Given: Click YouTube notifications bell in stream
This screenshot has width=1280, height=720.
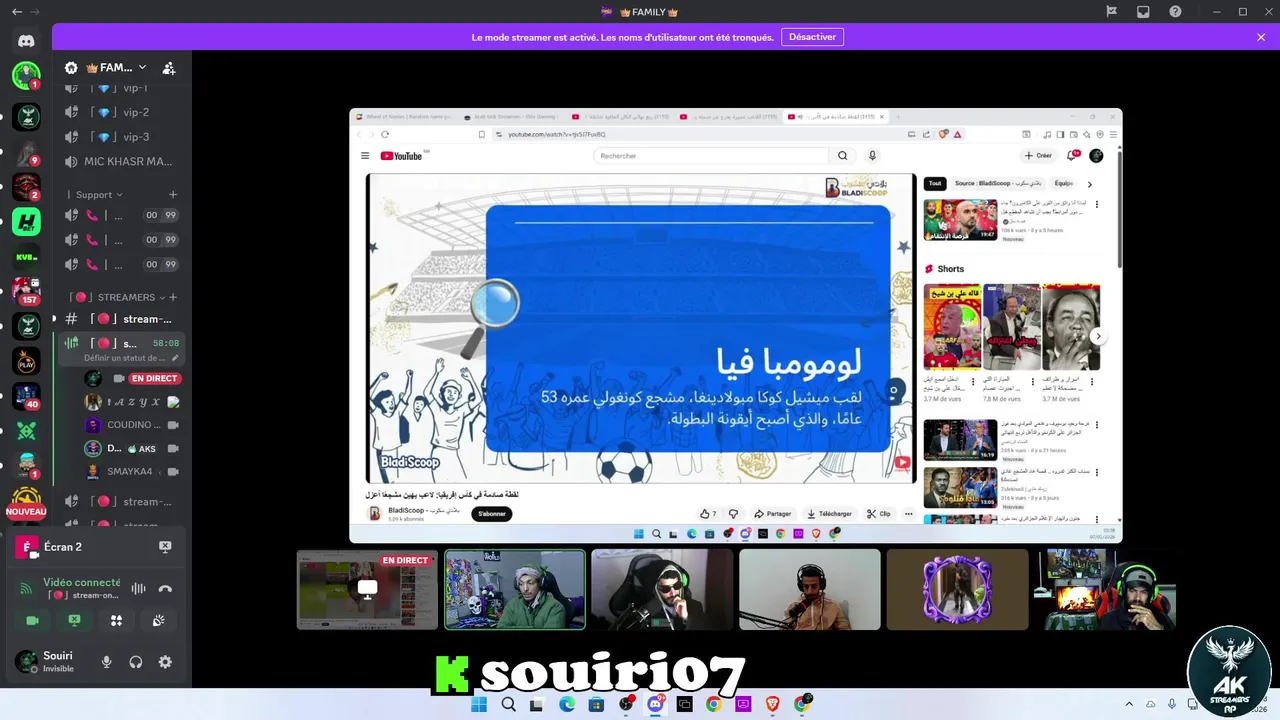Looking at the screenshot, I should [1072, 155].
